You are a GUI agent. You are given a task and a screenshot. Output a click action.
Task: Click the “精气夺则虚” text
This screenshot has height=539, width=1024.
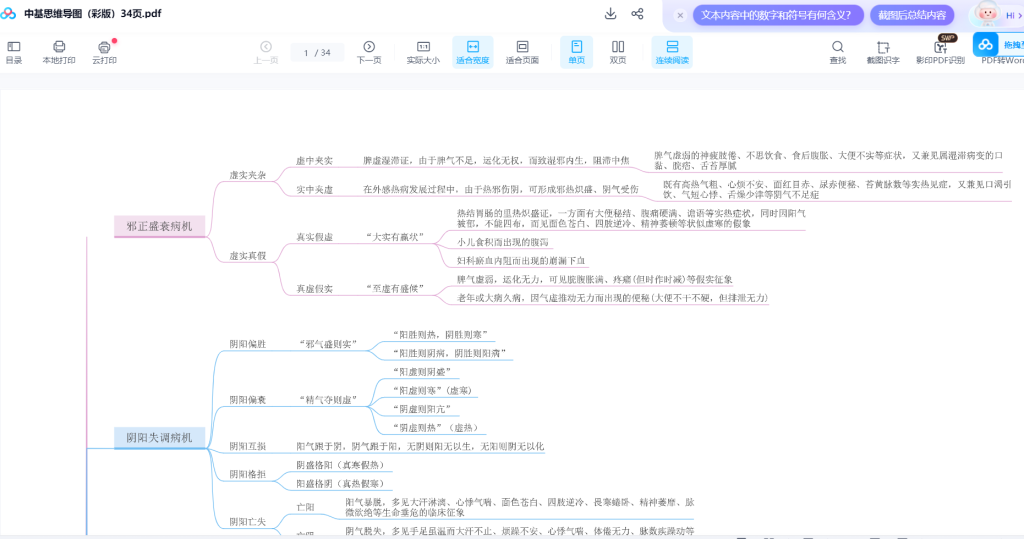tap(328, 399)
